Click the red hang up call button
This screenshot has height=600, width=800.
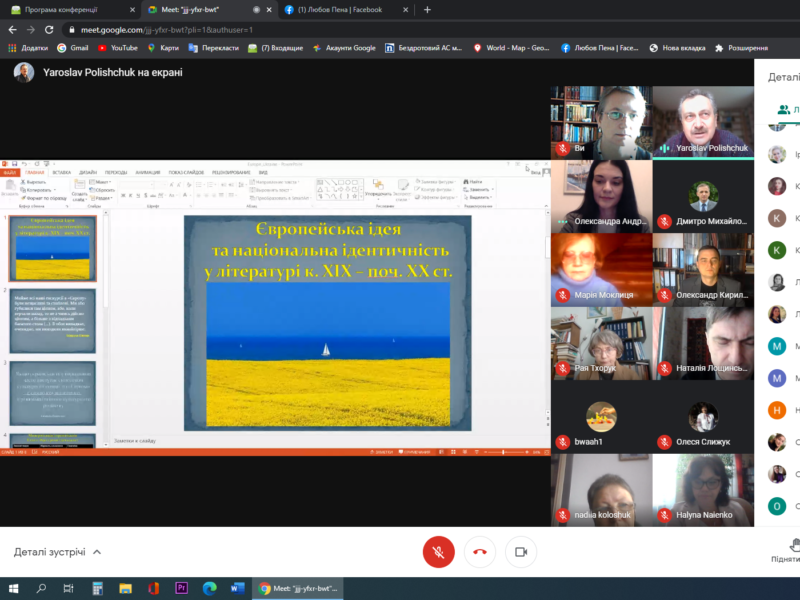(480, 551)
